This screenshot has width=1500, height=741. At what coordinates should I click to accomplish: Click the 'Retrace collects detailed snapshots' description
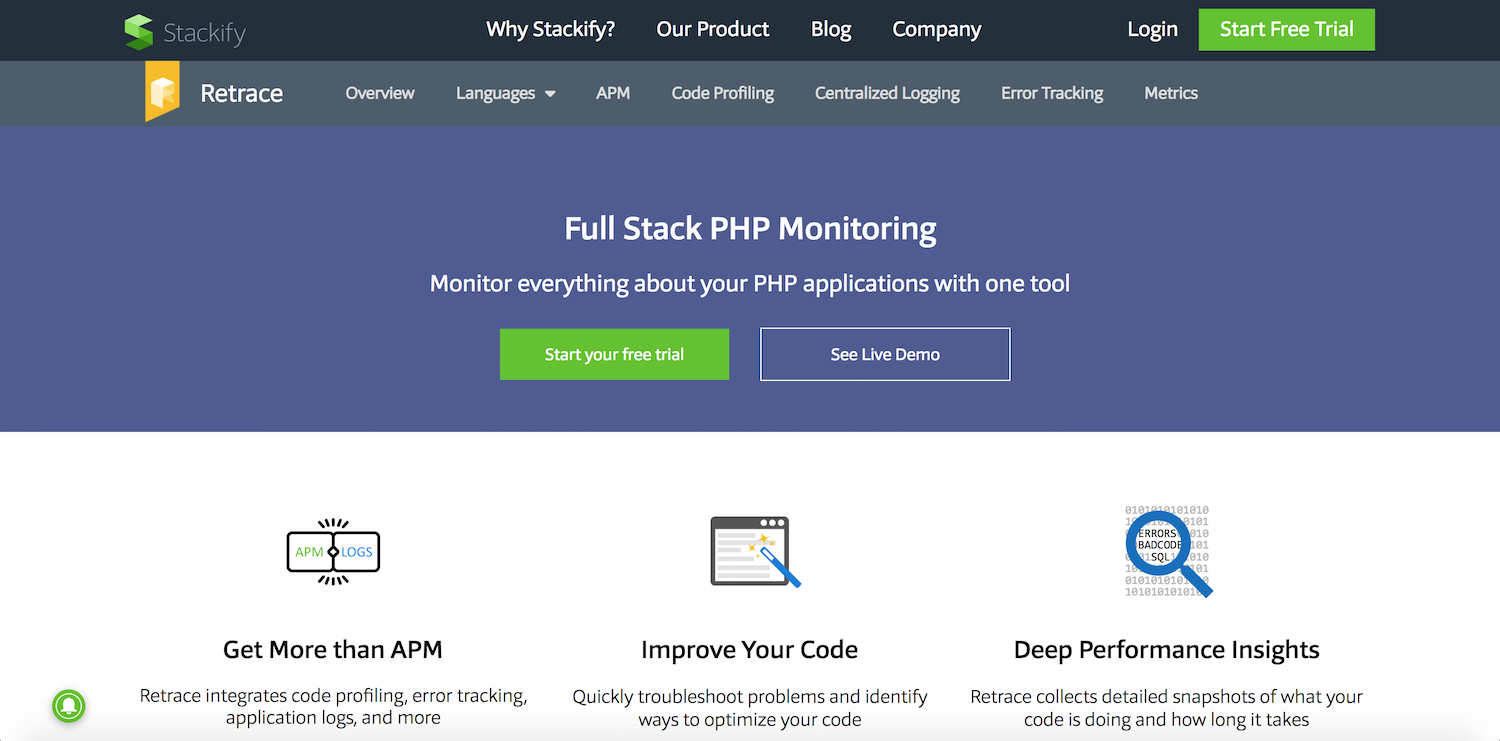tap(1167, 707)
